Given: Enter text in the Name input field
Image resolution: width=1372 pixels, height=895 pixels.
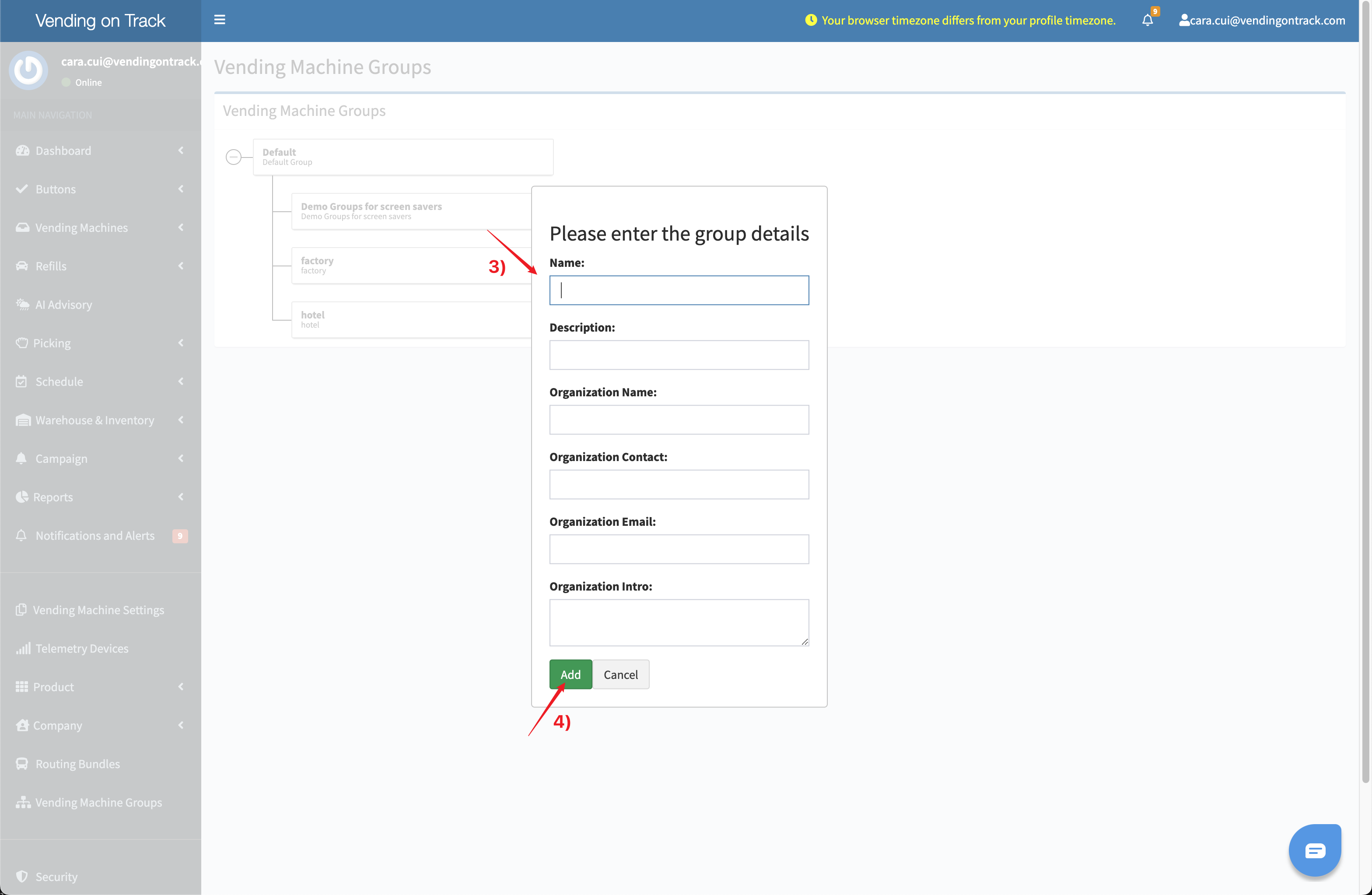Looking at the screenshot, I should tap(680, 290).
